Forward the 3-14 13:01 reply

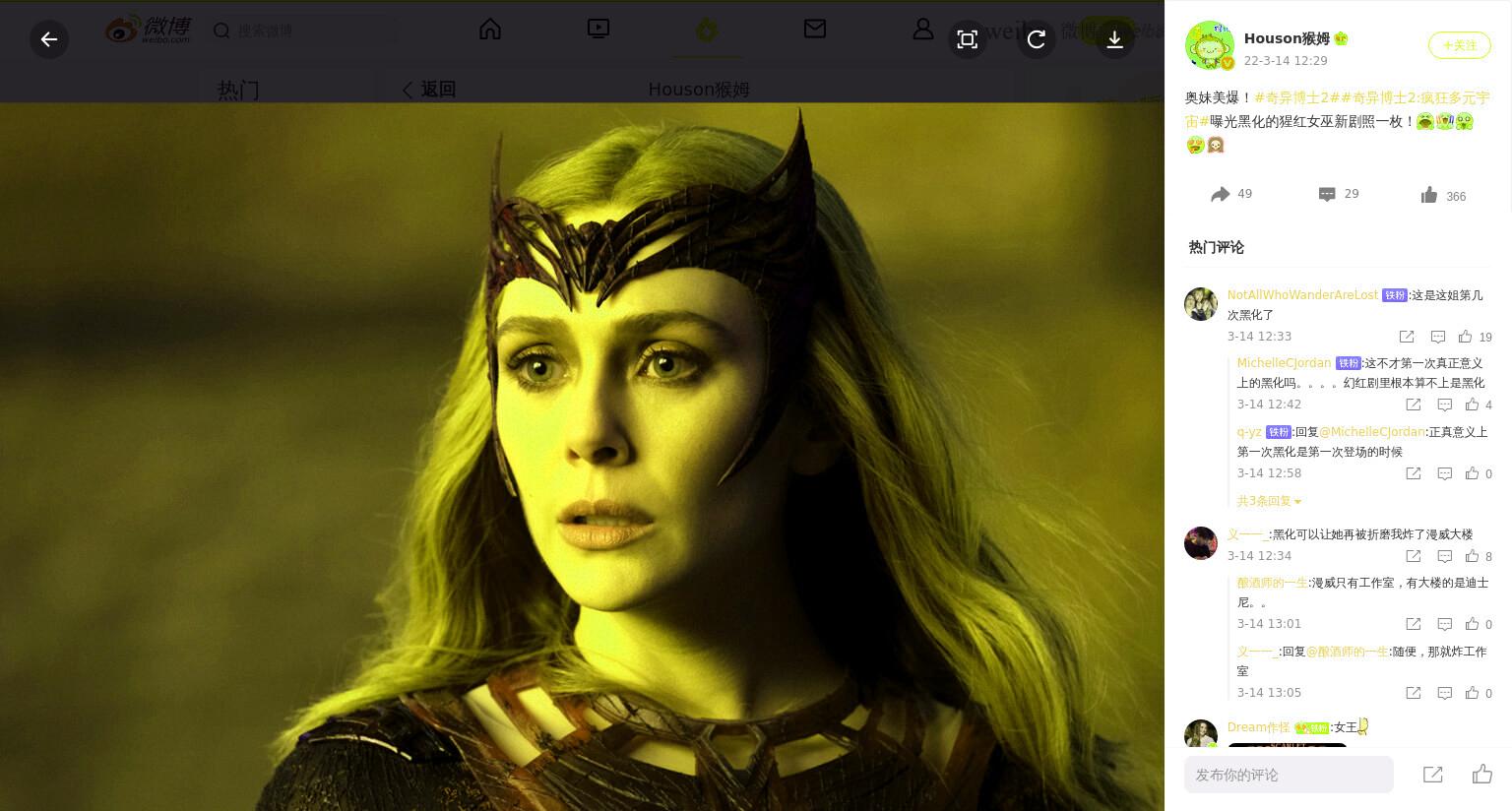pyautogui.click(x=1414, y=624)
